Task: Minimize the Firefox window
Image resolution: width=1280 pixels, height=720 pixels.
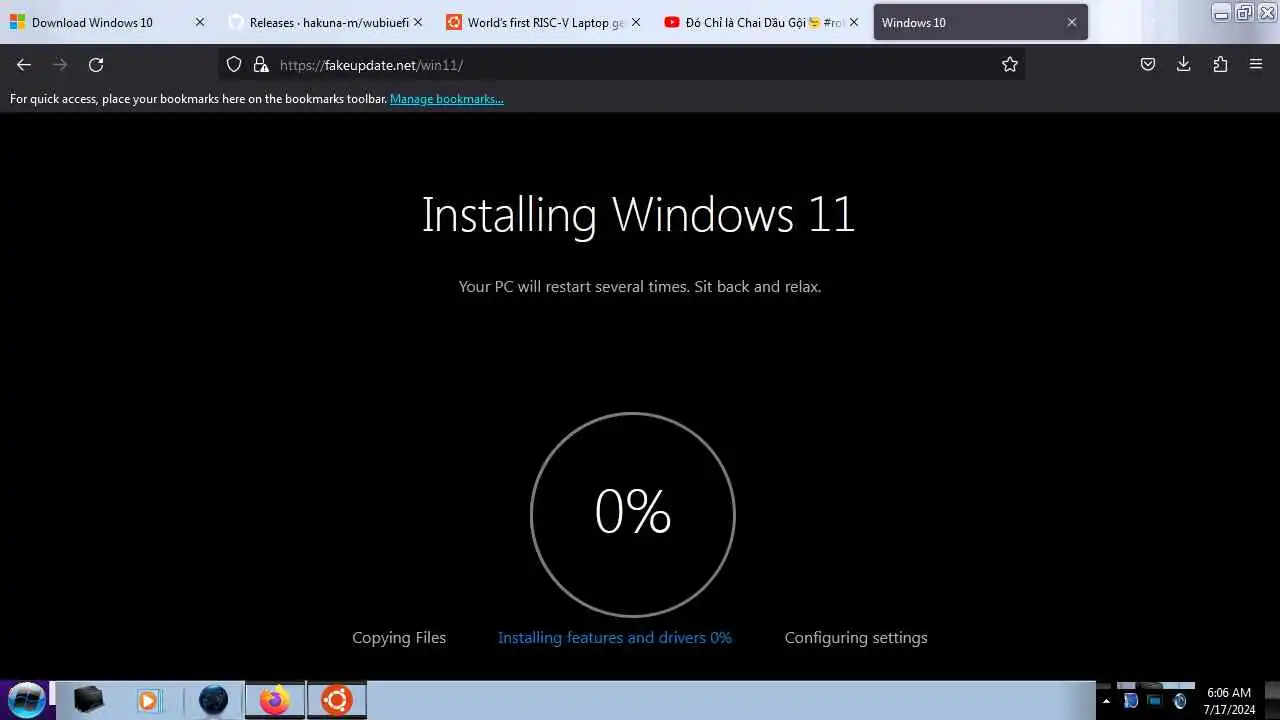Action: pos(1222,13)
